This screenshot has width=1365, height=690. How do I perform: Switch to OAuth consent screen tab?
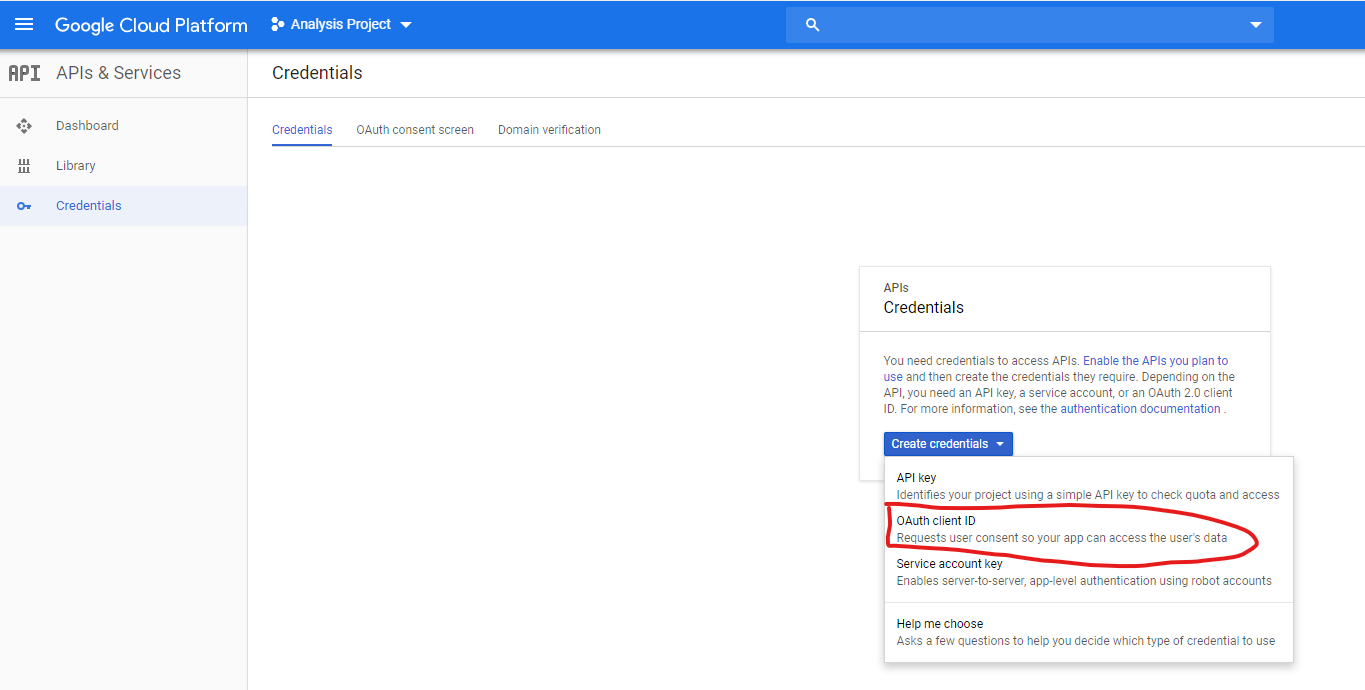pyautogui.click(x=415, y=130)
